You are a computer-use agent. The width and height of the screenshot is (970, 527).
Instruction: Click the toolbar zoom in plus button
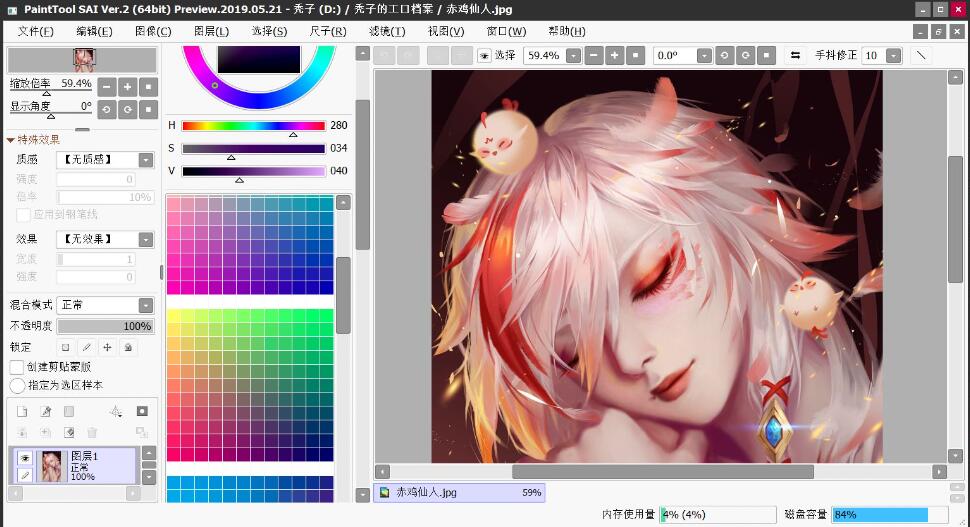(x=614, y=56)
